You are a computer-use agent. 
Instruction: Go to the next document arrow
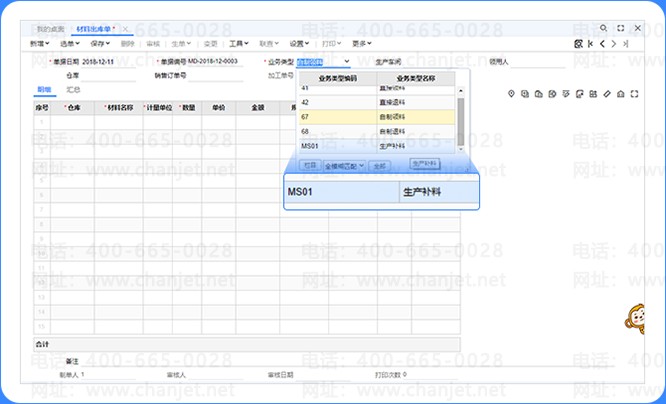point(614,43)
